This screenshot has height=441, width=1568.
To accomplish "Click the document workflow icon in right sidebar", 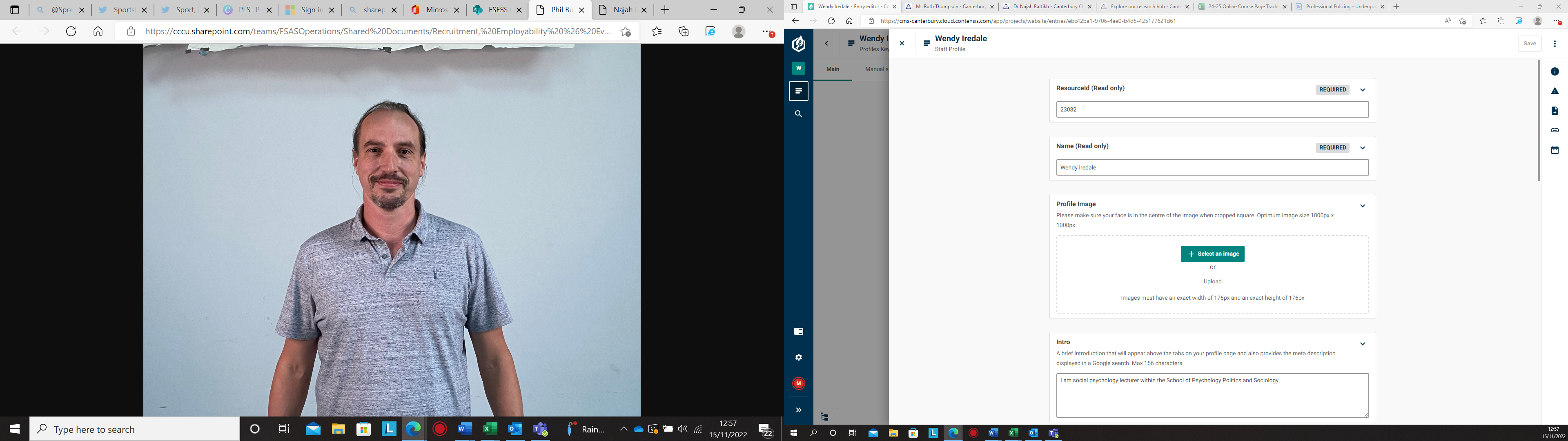I will pyautogui.click(x=1554, y=111).
